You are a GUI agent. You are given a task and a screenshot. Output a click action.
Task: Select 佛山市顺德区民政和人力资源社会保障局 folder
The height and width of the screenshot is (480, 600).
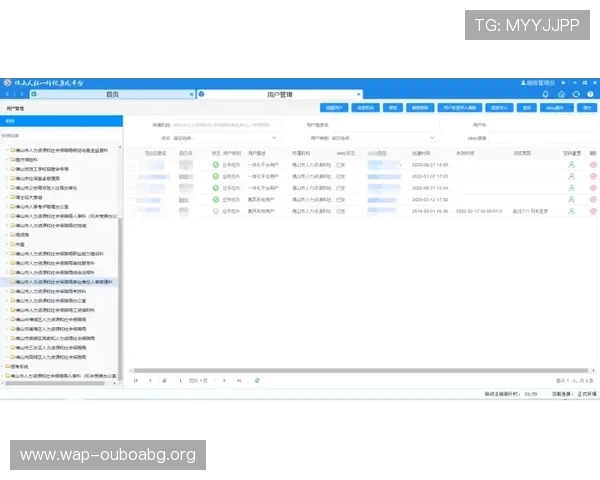point(52,338)
